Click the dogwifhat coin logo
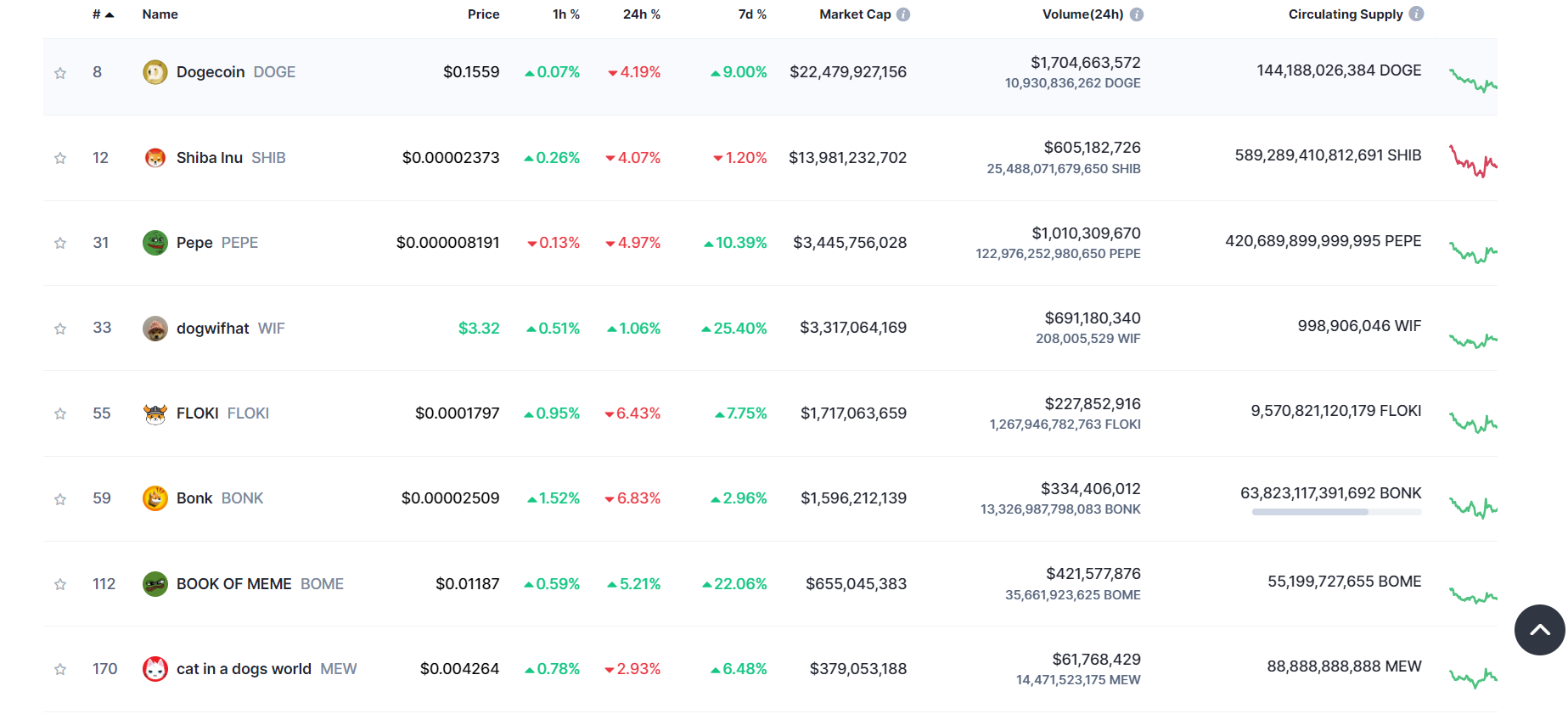Screen dimensions: 1568x714 click(155, 329)
